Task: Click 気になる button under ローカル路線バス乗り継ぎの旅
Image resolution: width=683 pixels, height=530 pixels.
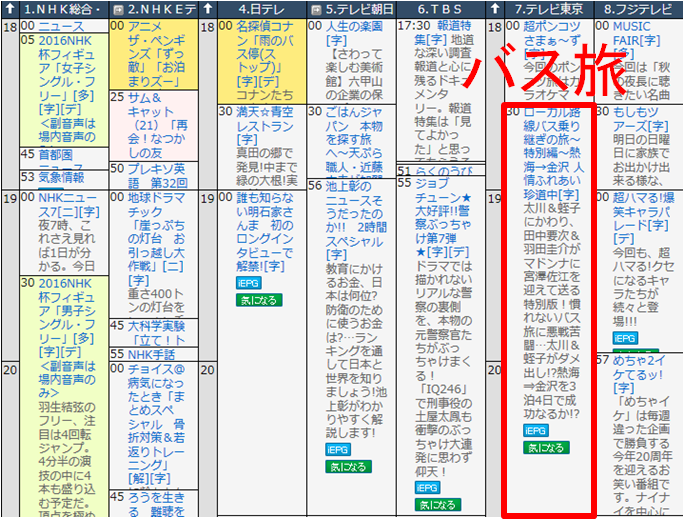Action: (546, 448)
